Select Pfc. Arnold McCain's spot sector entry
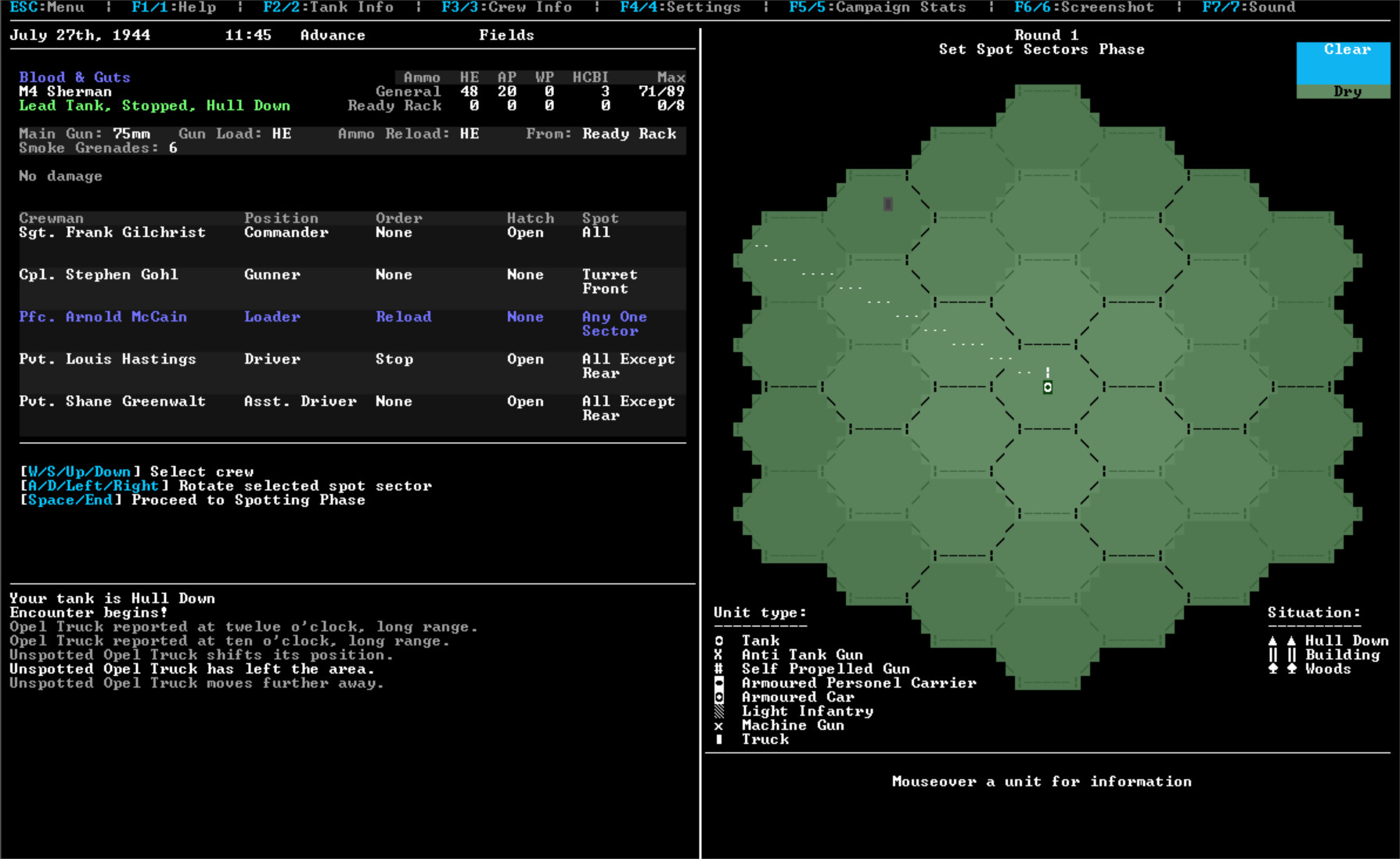The width and height of the screenshot is (1400, 859). pos(613,324)
